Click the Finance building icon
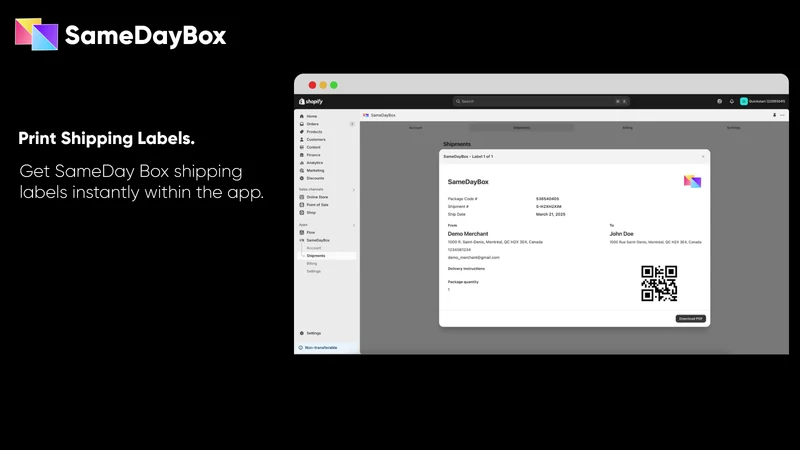Image resolution: width=800 pixels, height=450 pixels. tap(302, 155)
